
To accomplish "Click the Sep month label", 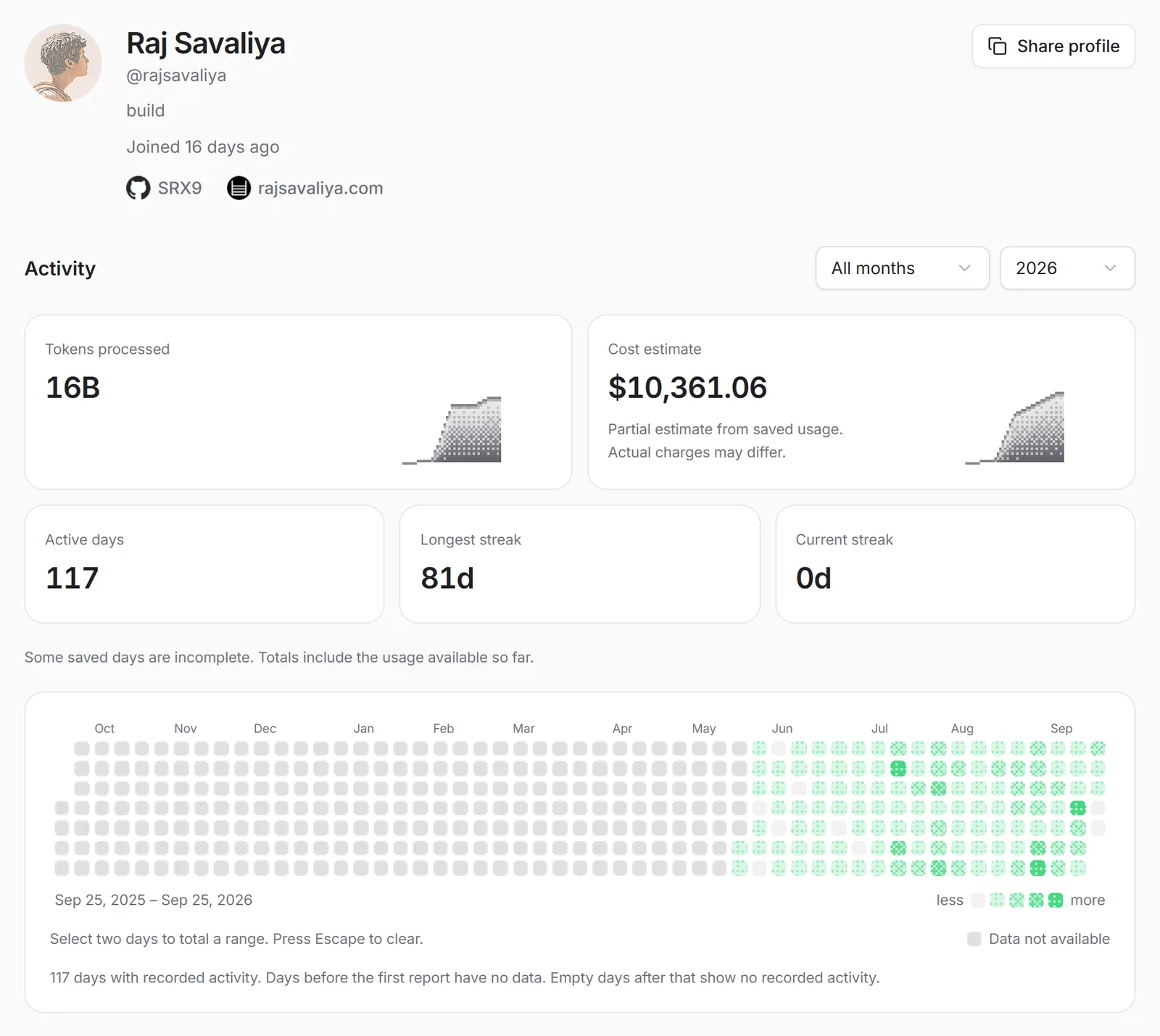I will pyautogui.click(x=1061, y=729).
